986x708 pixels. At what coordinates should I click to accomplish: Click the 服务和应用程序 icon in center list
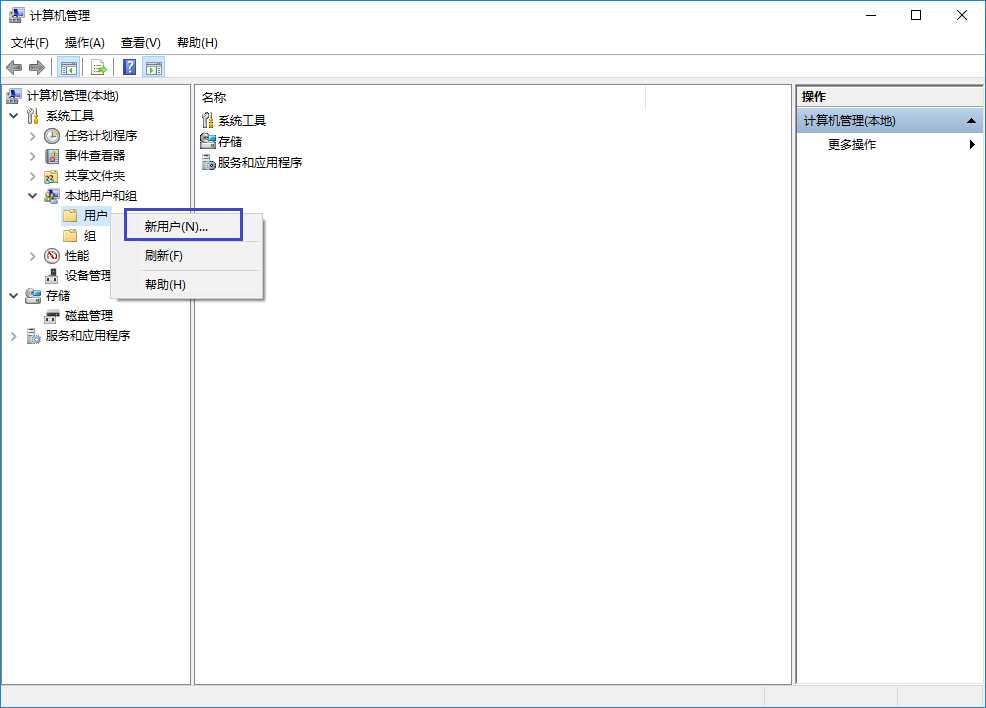[x=208, y=162]
